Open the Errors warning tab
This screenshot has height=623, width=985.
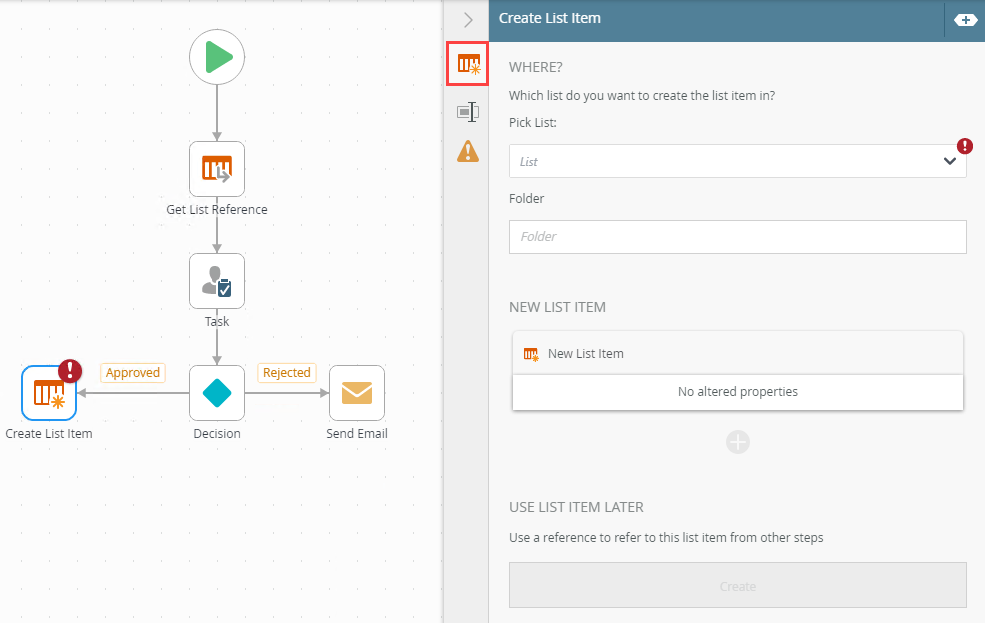pyautogui.click(x=468, y=151)
